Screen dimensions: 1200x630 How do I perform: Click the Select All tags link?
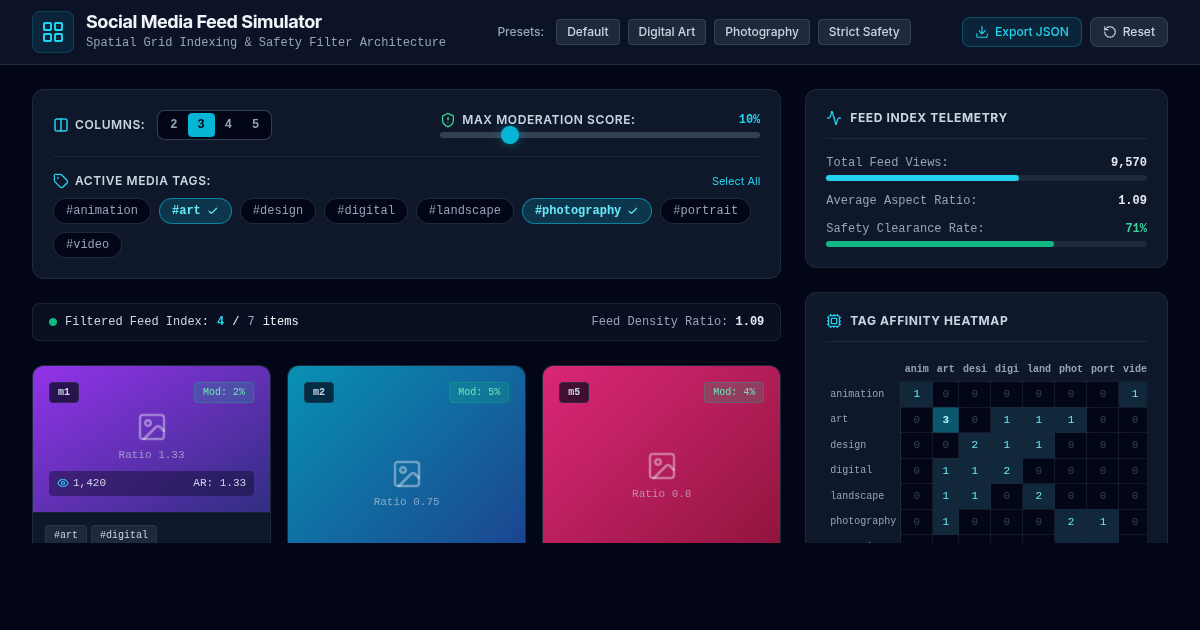pos(736,181)
